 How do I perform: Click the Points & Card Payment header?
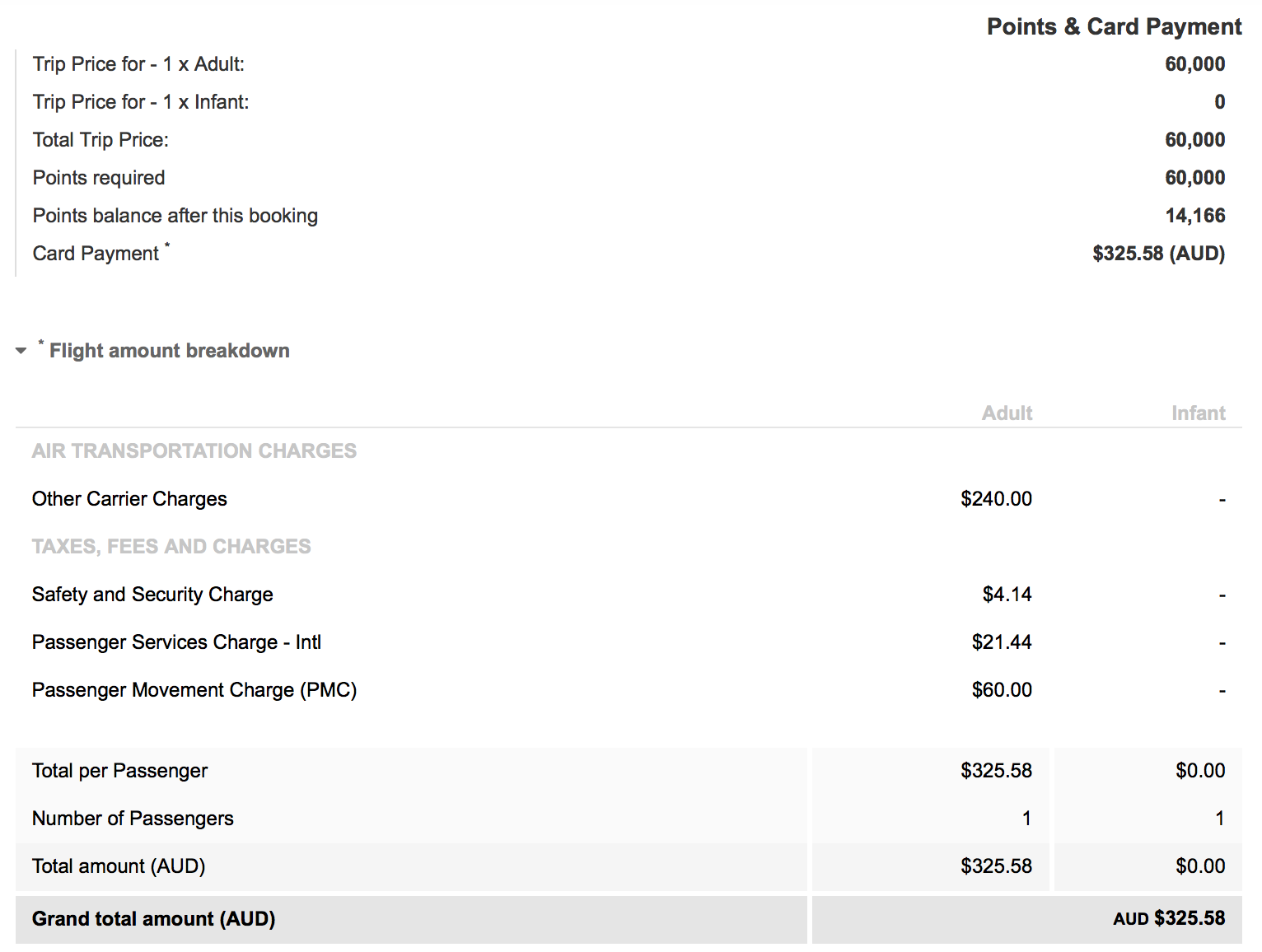[1114, 27]
